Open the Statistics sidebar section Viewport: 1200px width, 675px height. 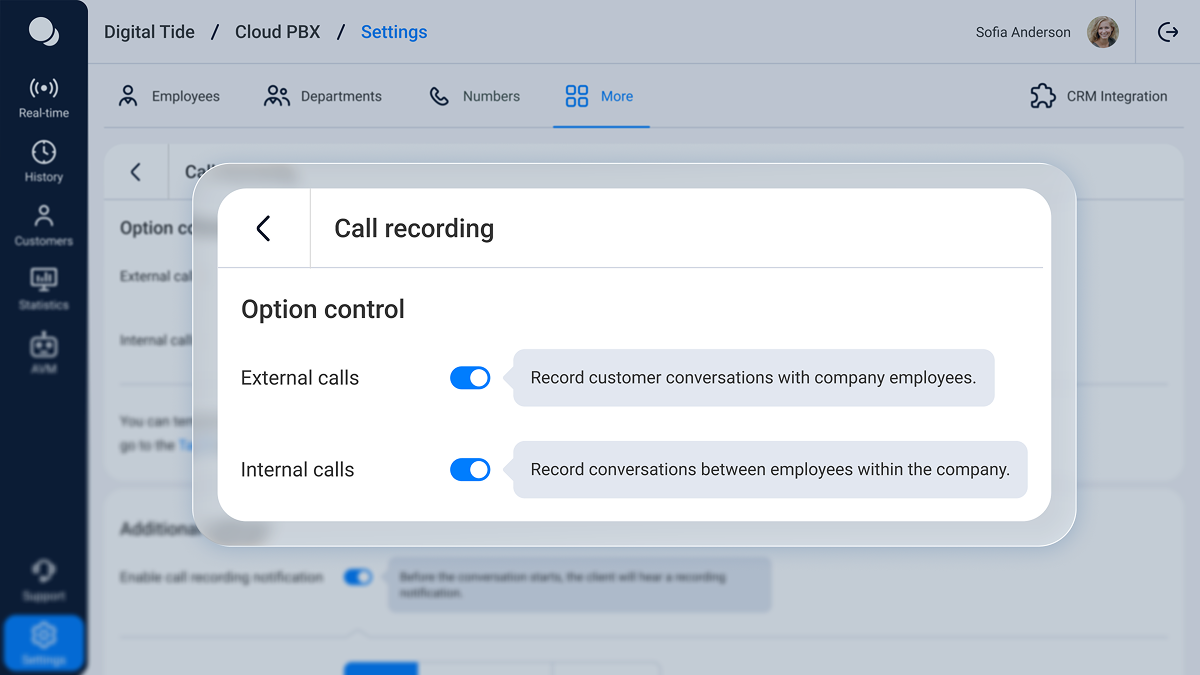pyautogui.click(x=43, y=290)
